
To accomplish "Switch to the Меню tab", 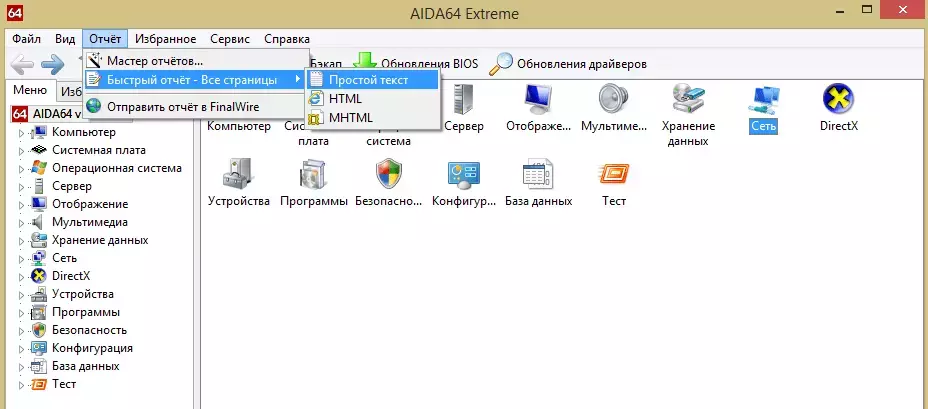I will pos(30,90).
